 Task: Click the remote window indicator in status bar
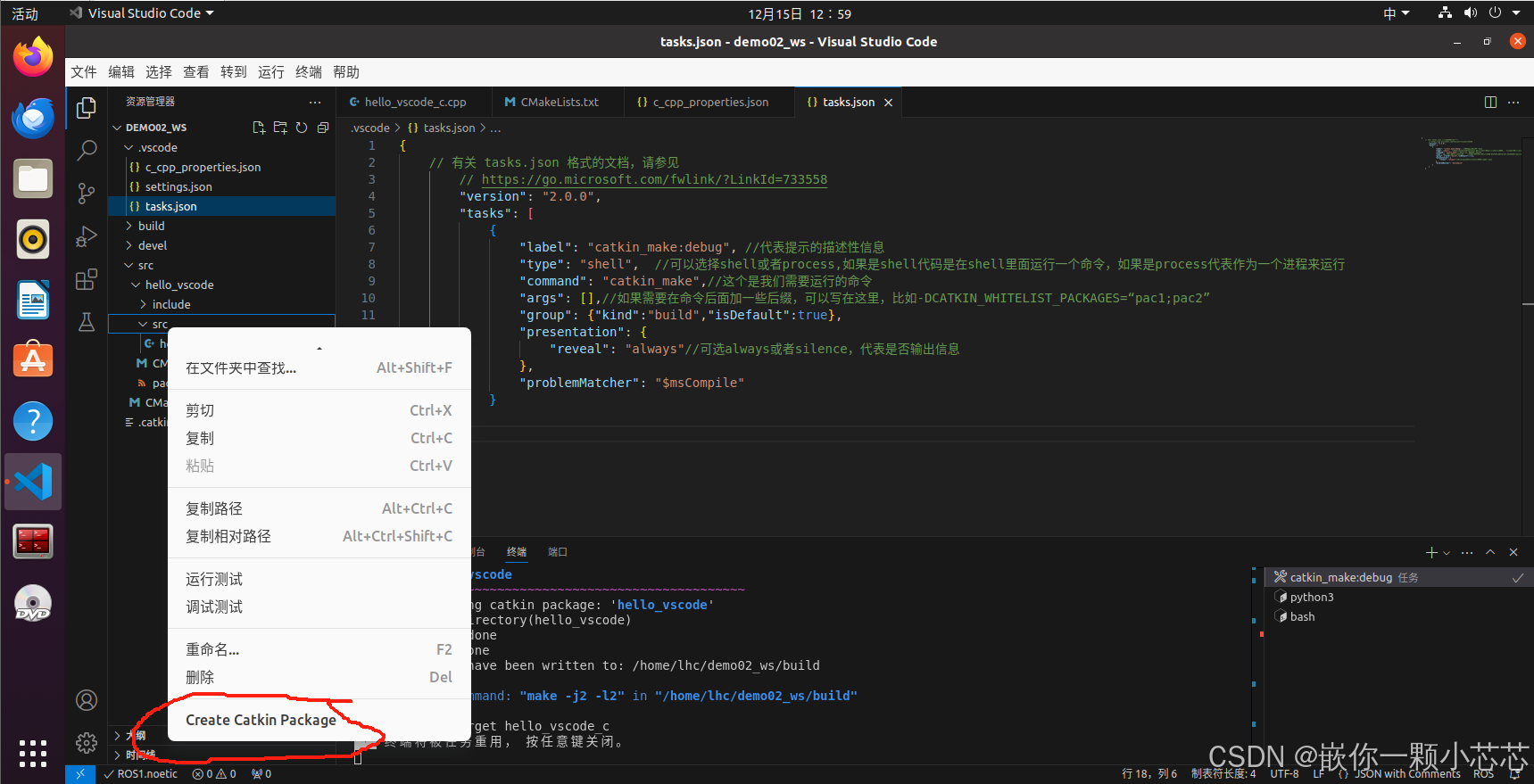click(79, 774)
